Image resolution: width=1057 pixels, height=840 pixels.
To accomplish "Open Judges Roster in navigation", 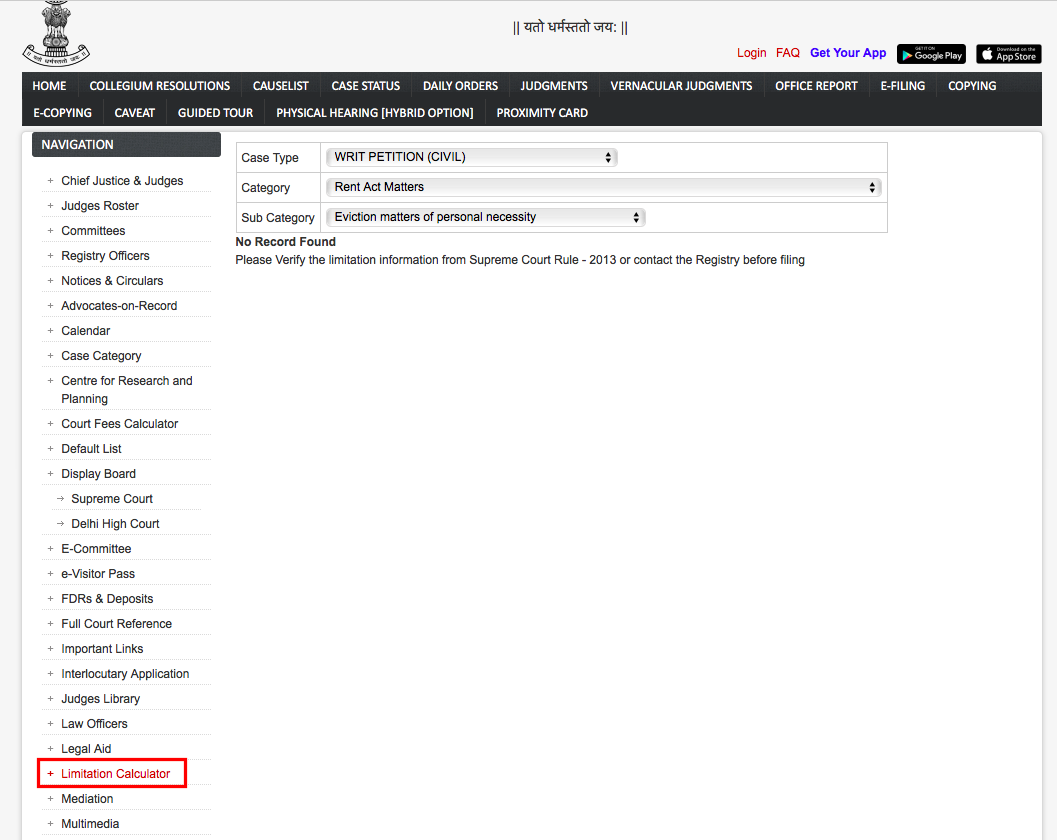I will tap(100, 206).
